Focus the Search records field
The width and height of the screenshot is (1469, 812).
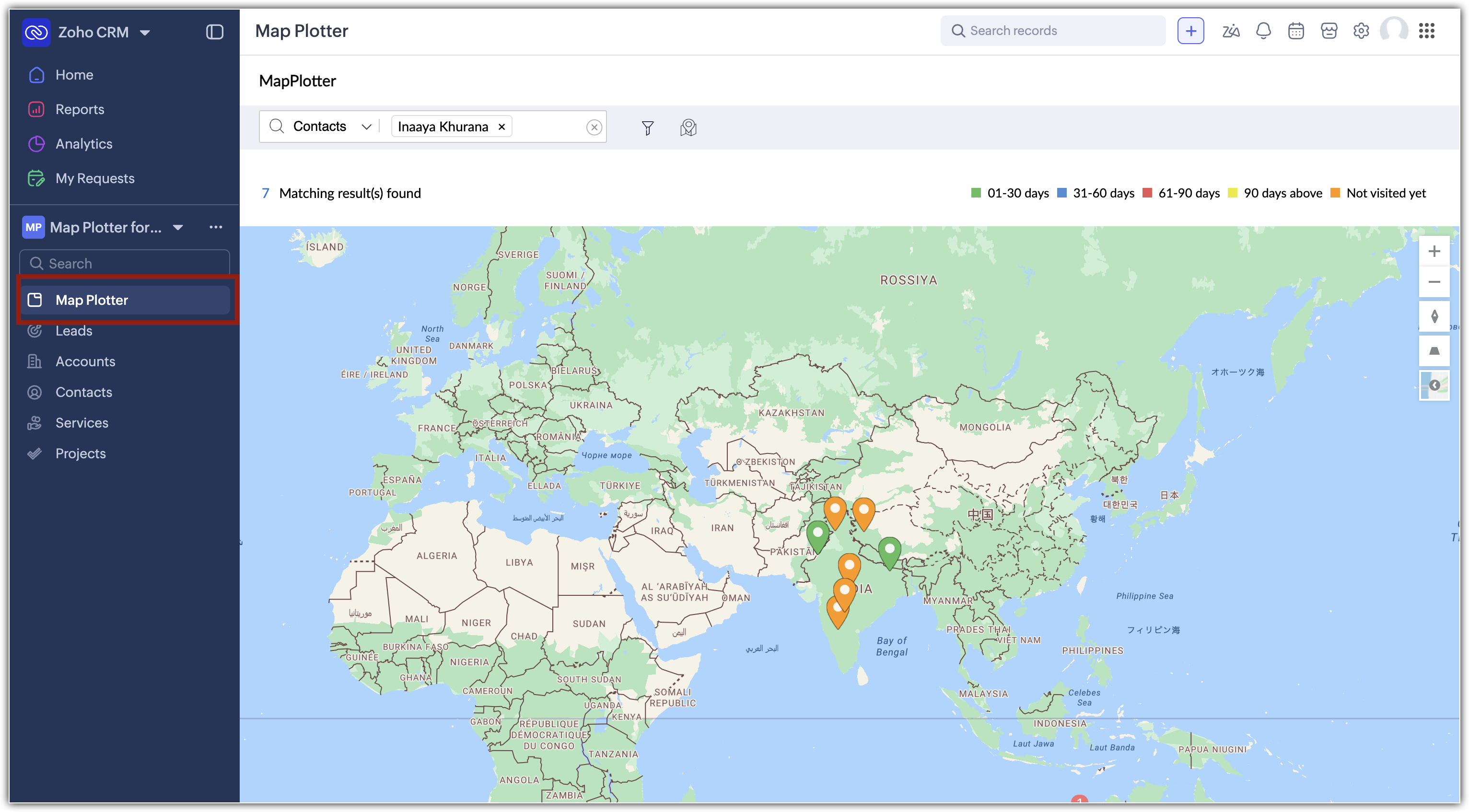(1053, 31)
